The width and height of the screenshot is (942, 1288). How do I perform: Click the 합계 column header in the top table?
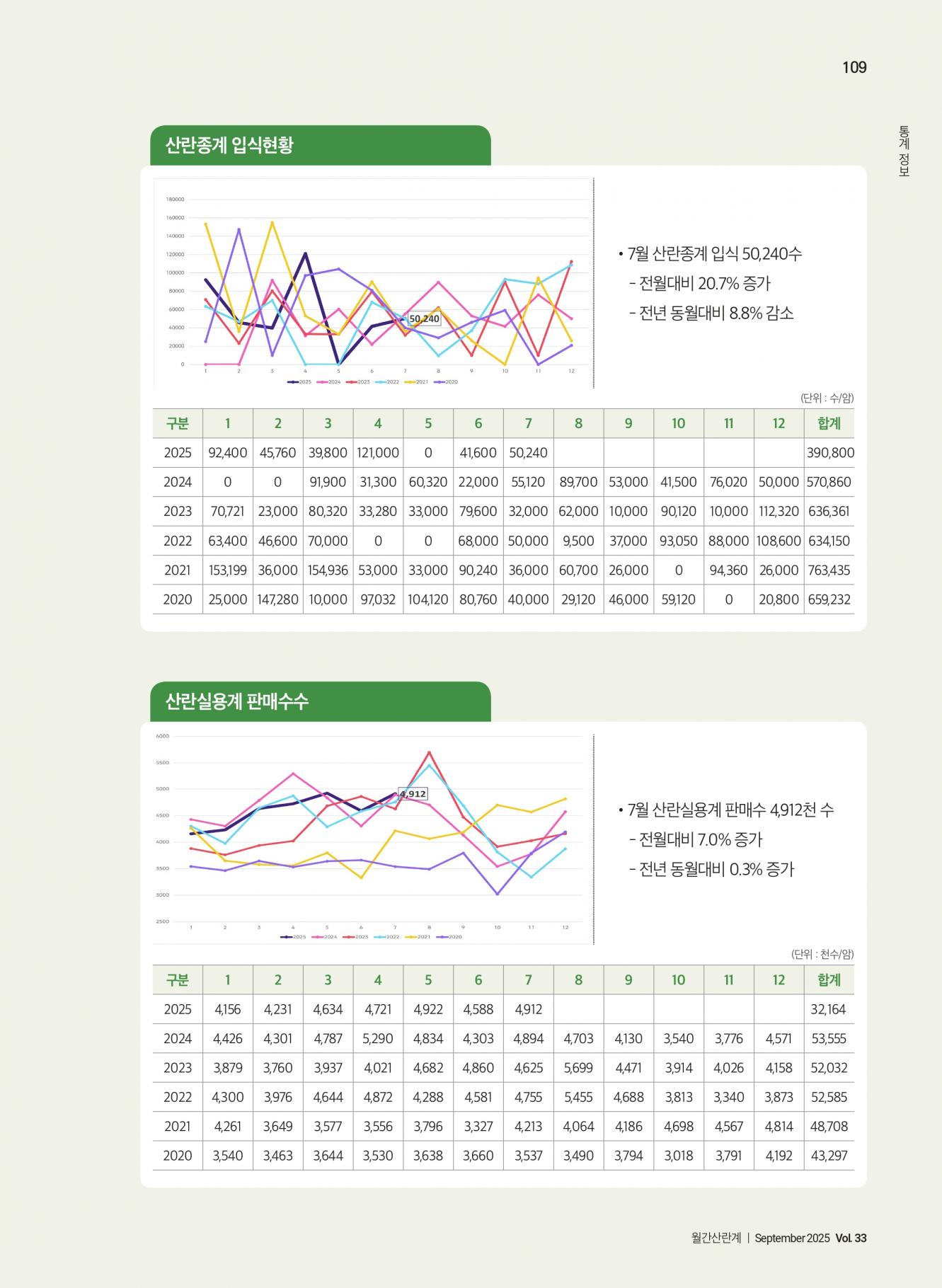coord(829,423)
